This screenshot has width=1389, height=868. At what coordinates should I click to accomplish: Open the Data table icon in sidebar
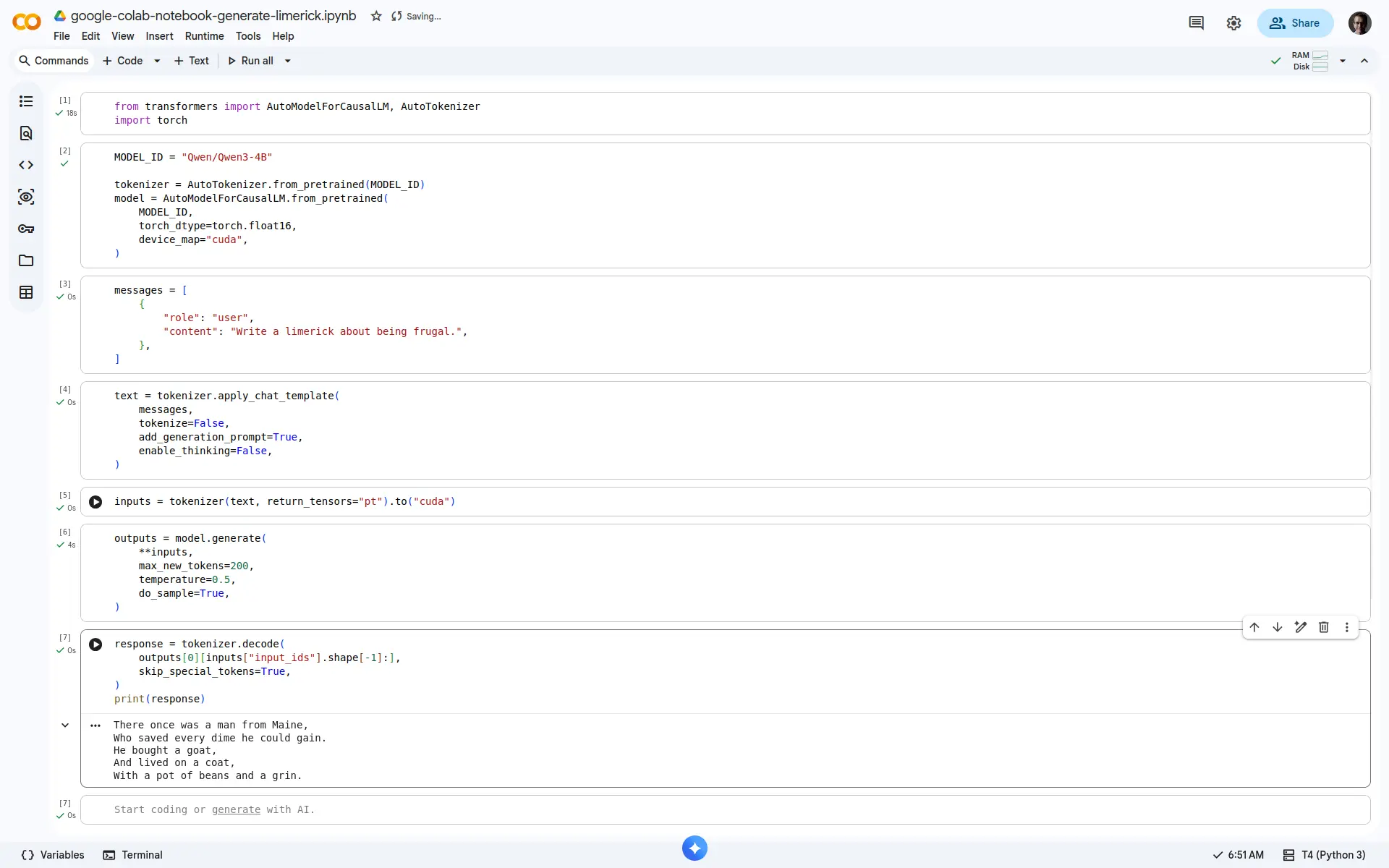[x=26, y=292]
